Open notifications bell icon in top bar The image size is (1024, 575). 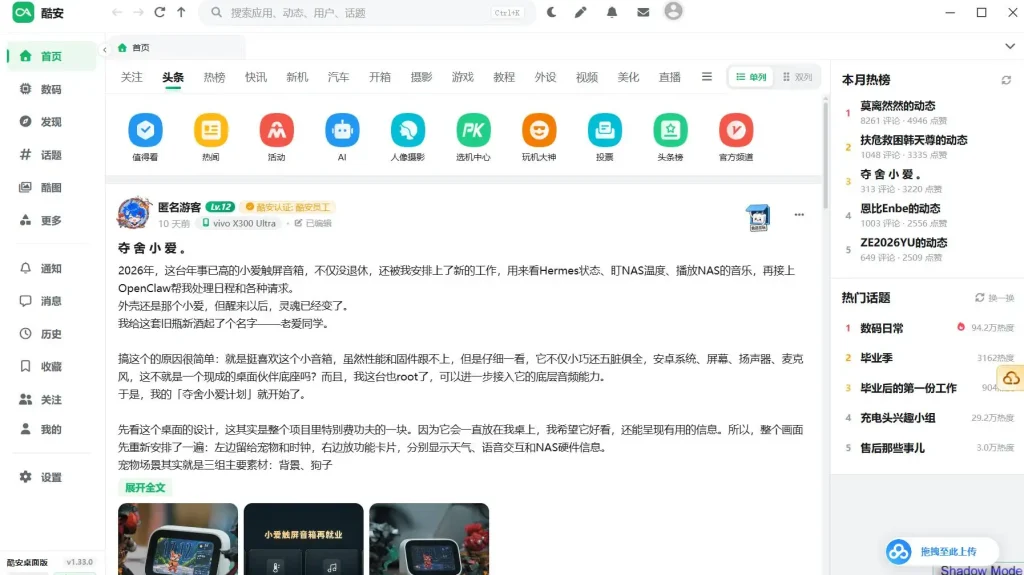click(x=612, y=12)
